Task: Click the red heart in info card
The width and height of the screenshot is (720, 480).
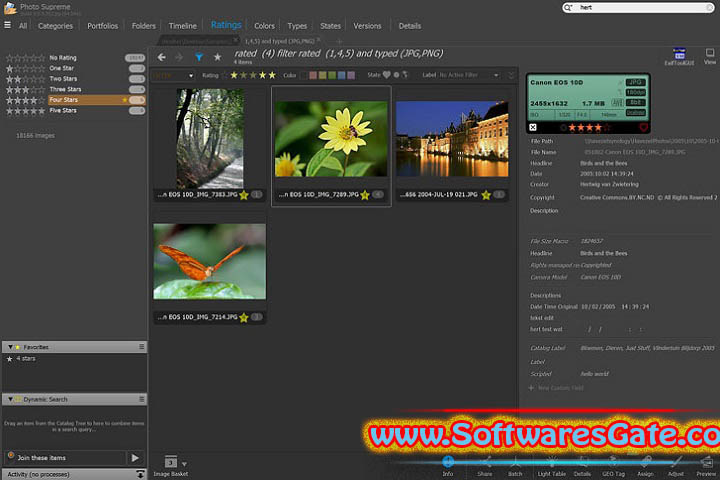Action: (x=643, y=127)
